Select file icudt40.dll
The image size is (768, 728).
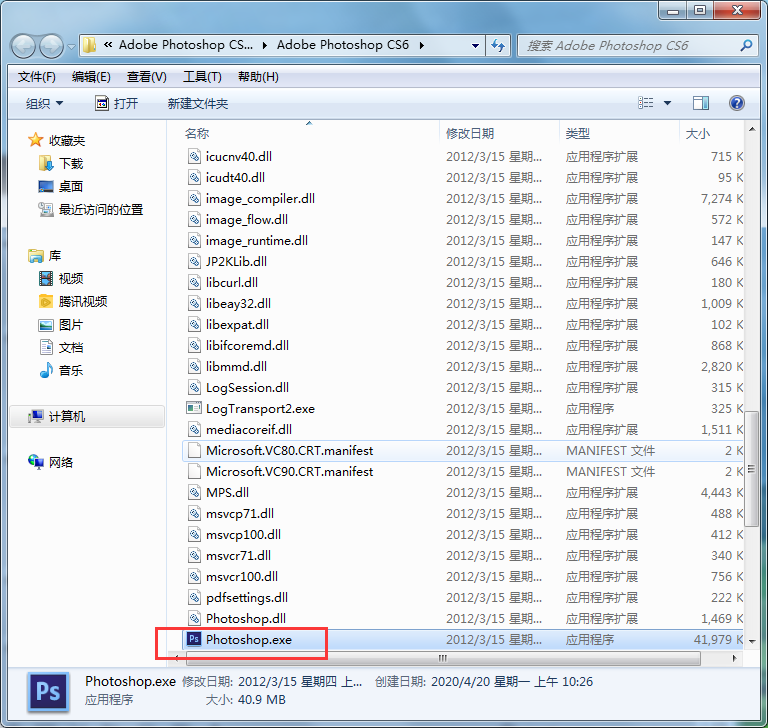pyautogui.click(x=235, y=177)
